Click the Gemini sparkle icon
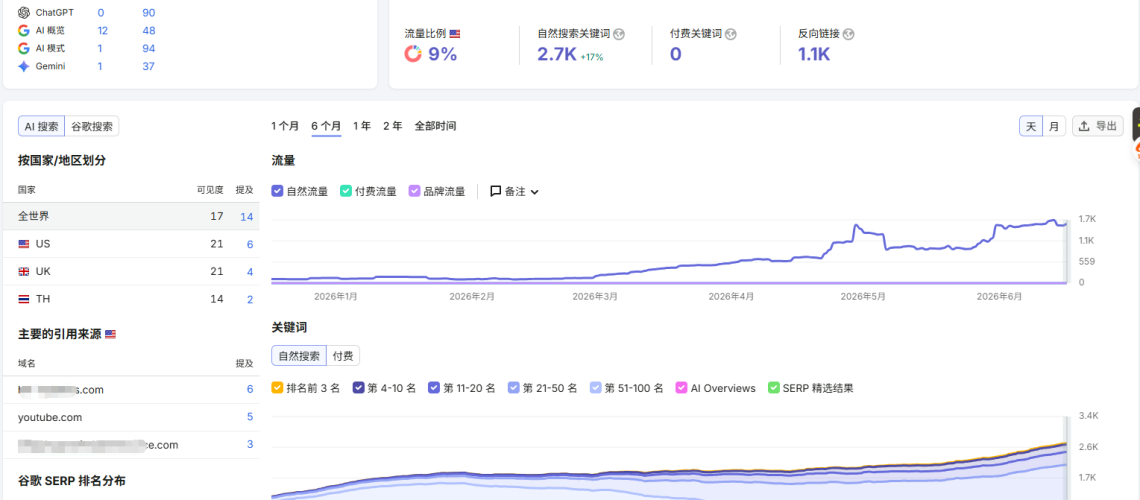The height and width of the screenshot is (500, 1140). (24, 66)
